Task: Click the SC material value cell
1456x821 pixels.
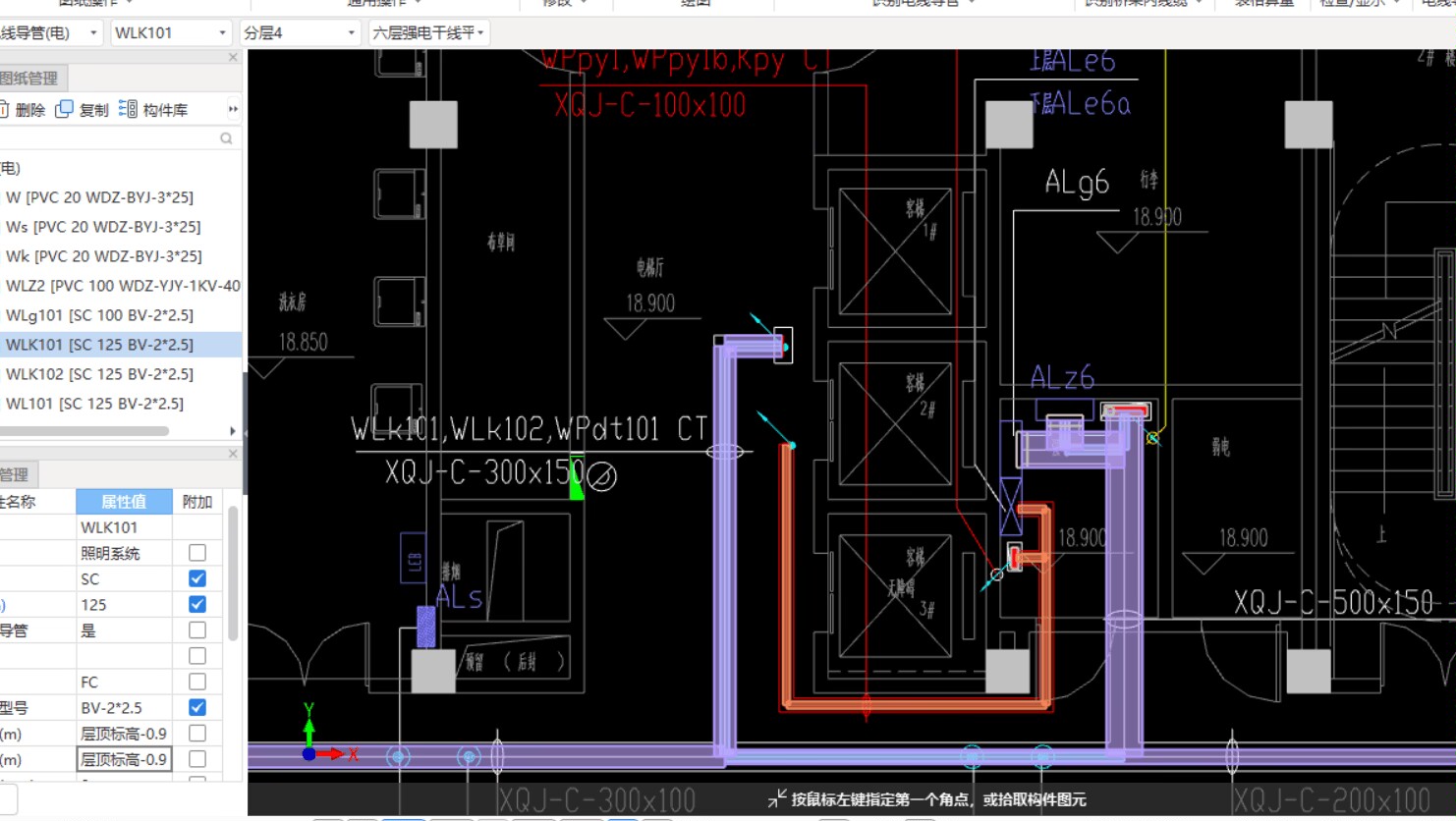Action: pos(124,578)
